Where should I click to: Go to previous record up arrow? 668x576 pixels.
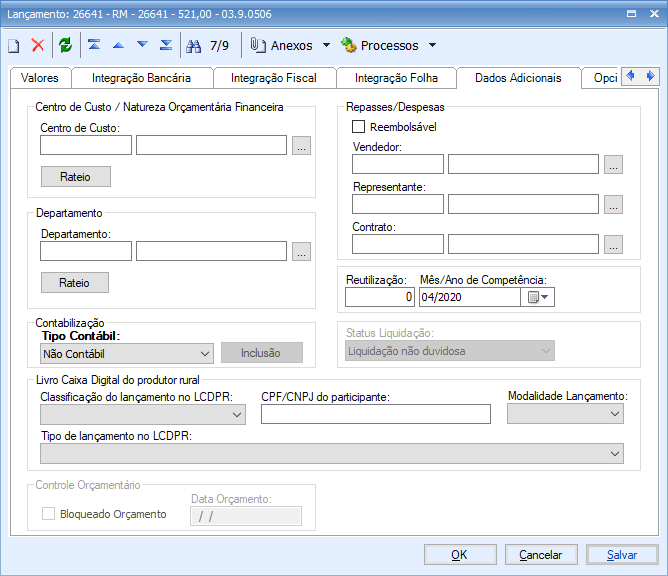tap(118, 45)
